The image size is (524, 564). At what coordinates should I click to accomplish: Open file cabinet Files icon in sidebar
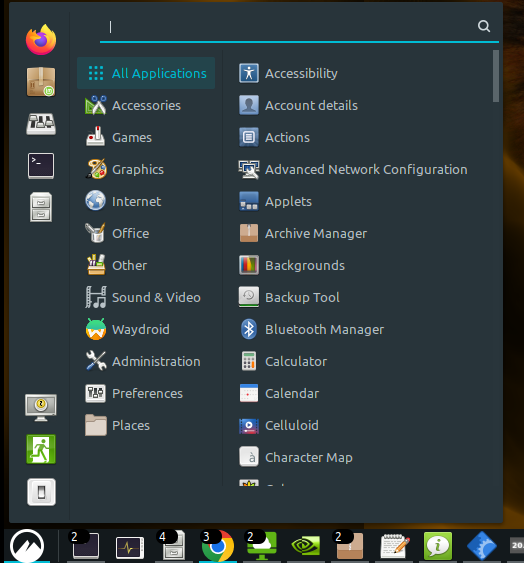tap(41, 207)
